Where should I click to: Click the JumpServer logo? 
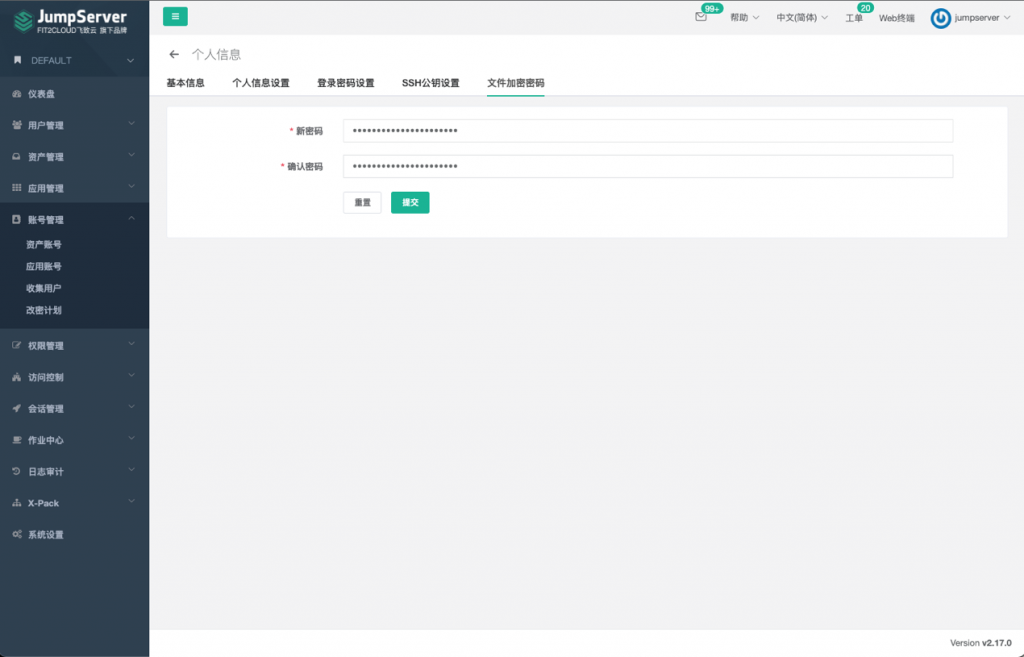coord(71,21)
